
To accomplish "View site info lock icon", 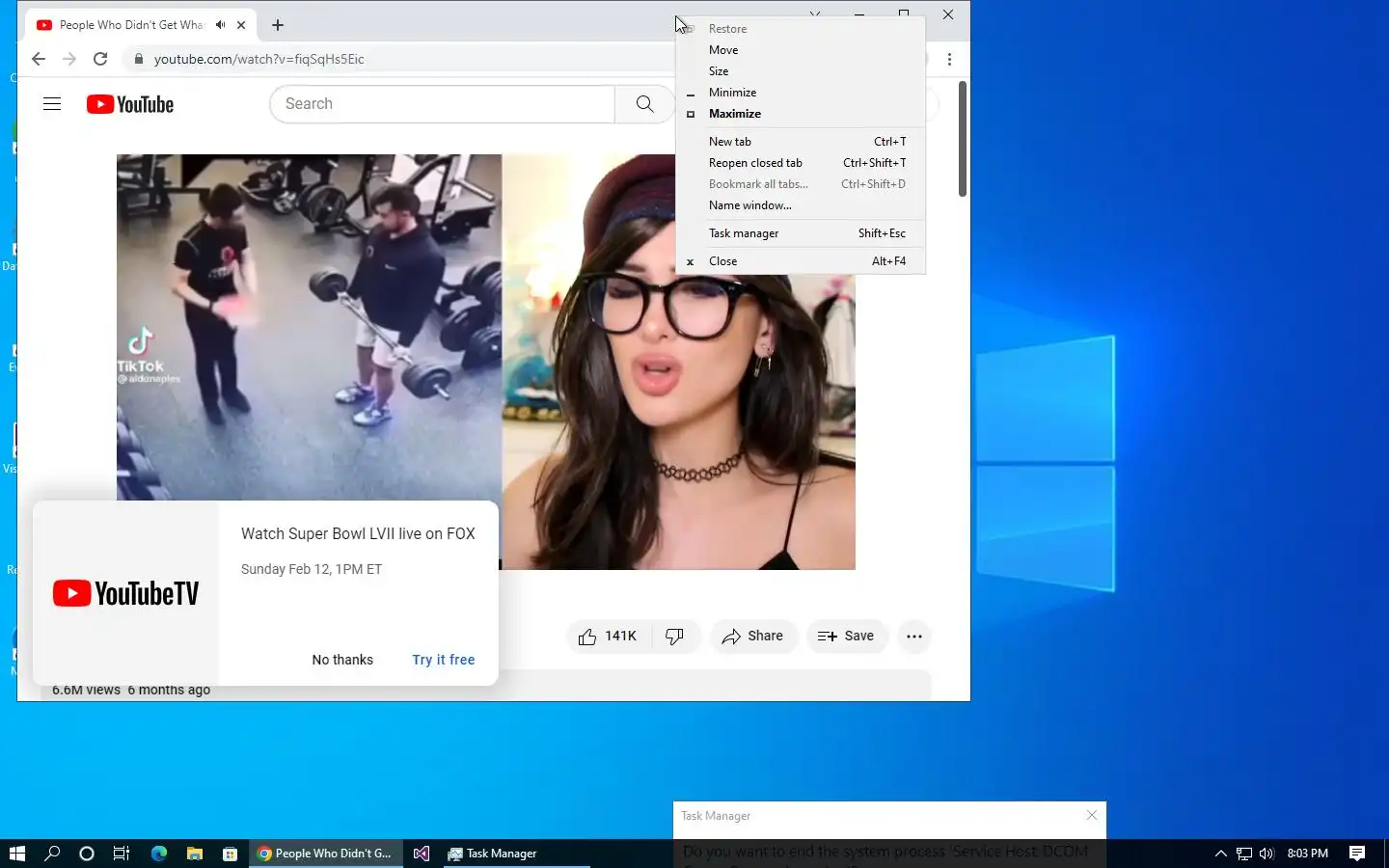I will pos(139,59).
